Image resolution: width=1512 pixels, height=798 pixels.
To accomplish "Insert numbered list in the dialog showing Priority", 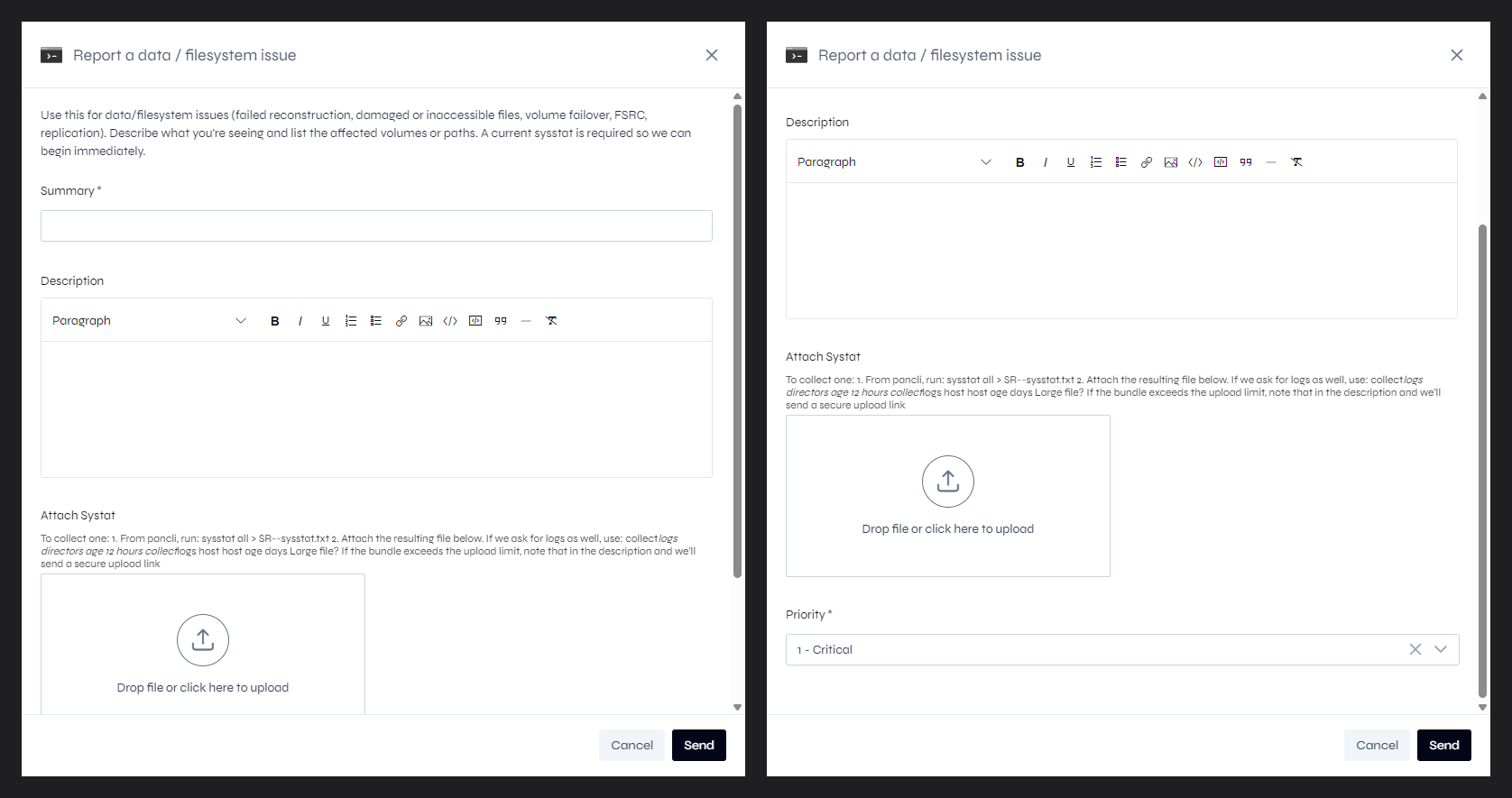I will (1096, 162).
